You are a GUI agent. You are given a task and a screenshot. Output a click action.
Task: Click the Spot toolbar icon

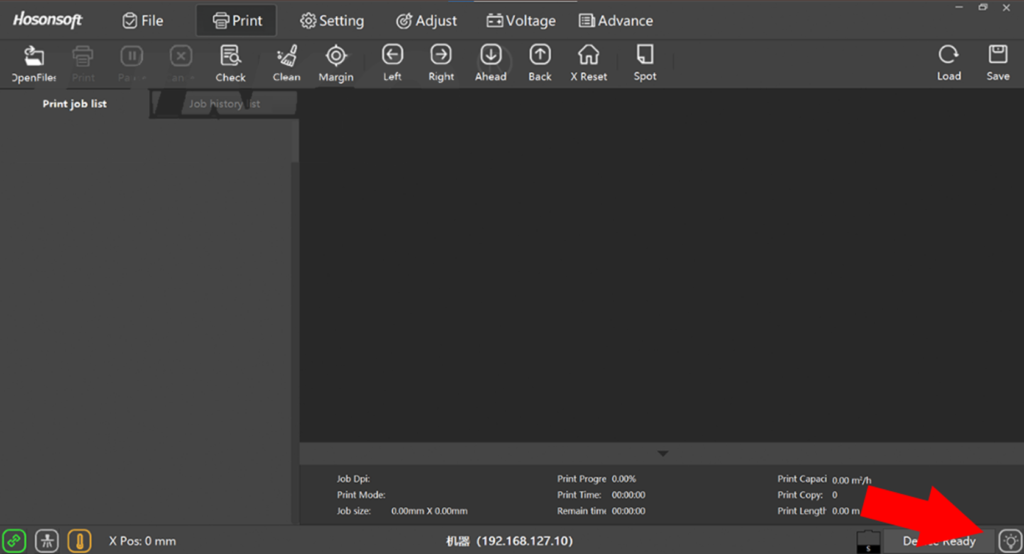point(645,63)
